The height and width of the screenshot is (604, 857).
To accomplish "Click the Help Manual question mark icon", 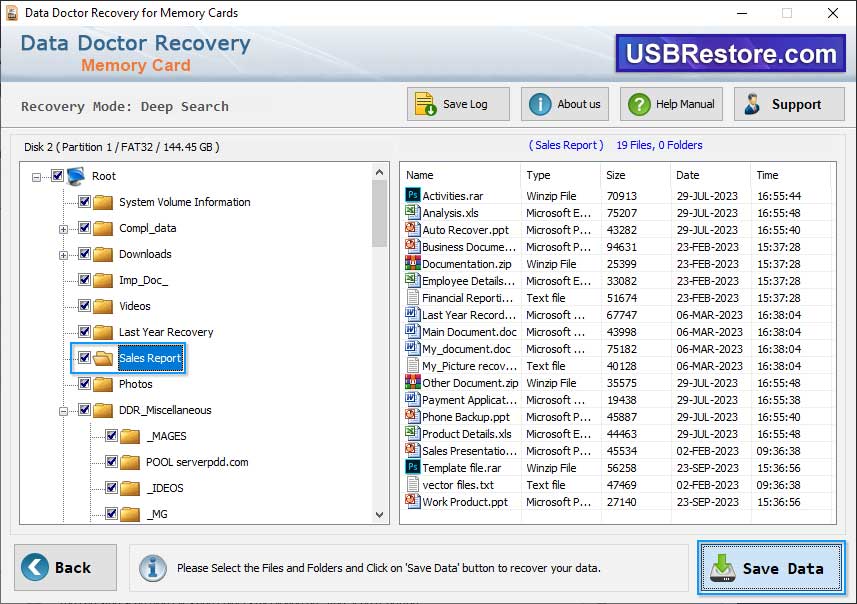I will 639,104.
